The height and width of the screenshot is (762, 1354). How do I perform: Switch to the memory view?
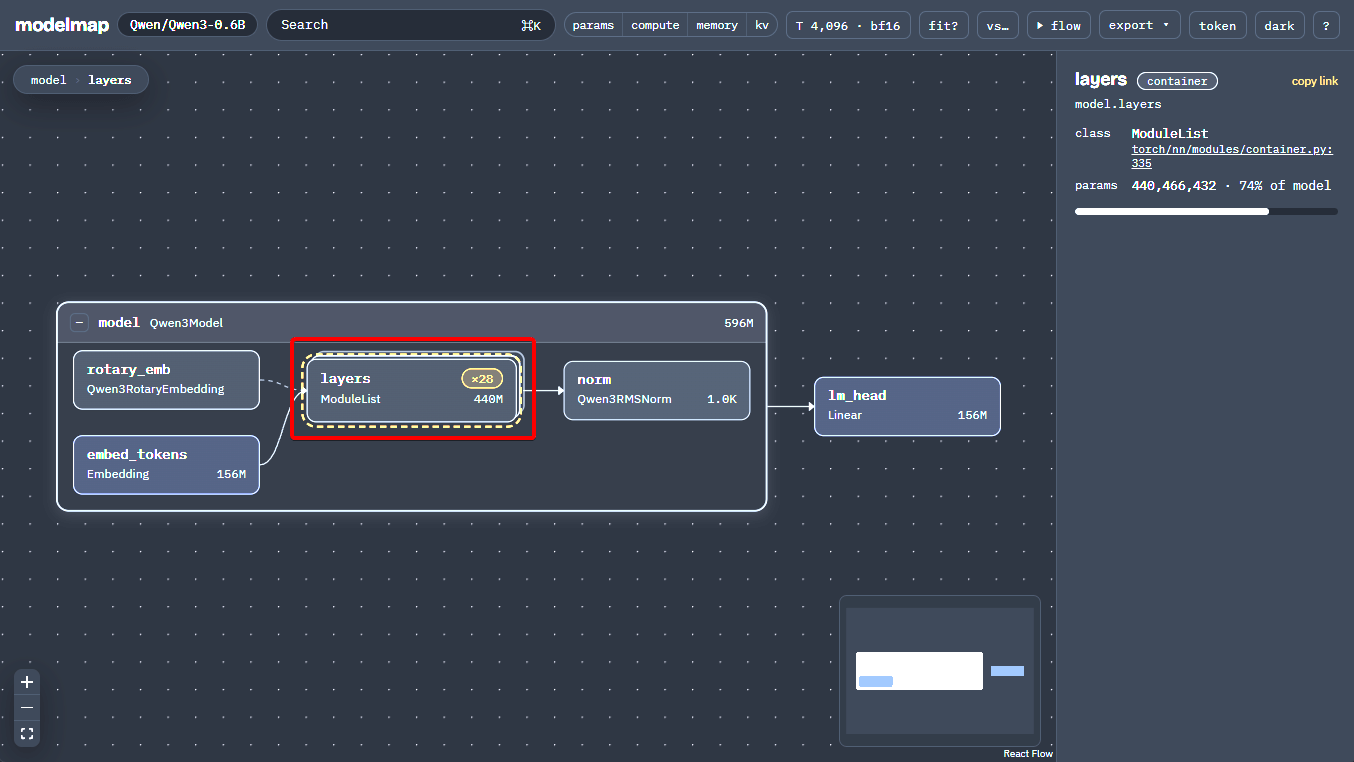[717, 25]
